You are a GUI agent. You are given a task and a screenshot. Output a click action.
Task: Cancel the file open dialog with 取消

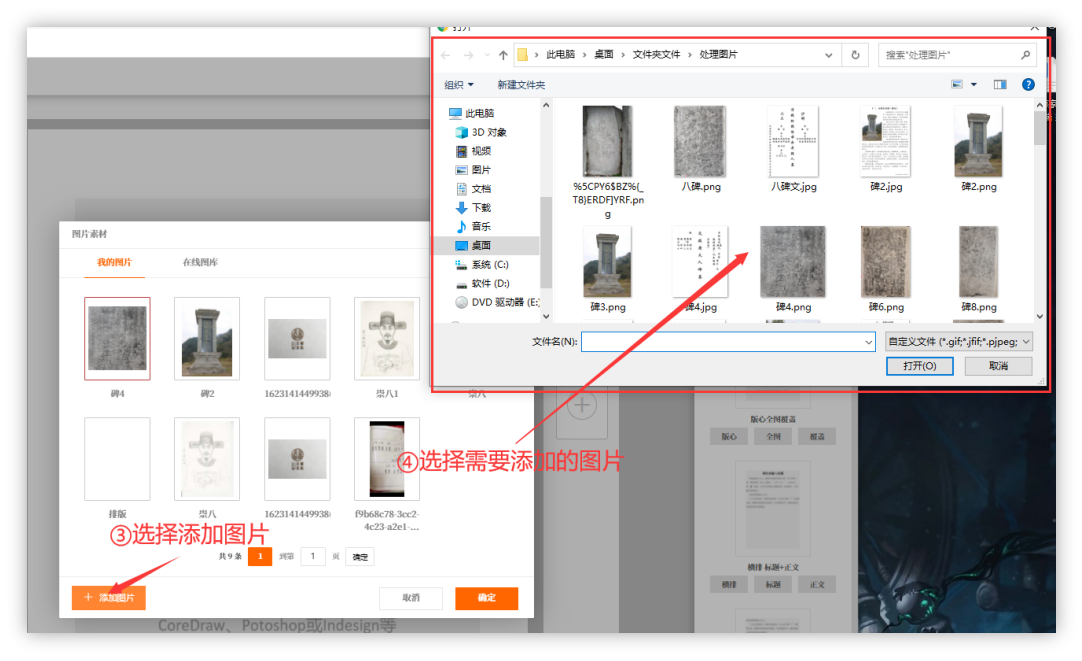click(x=999, y=366)
